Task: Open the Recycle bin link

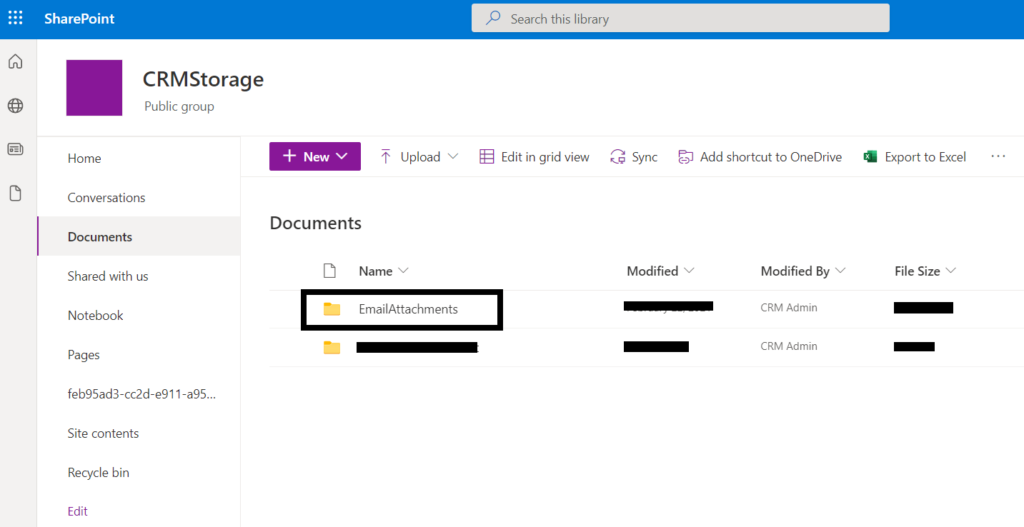Action: point(98,472)
